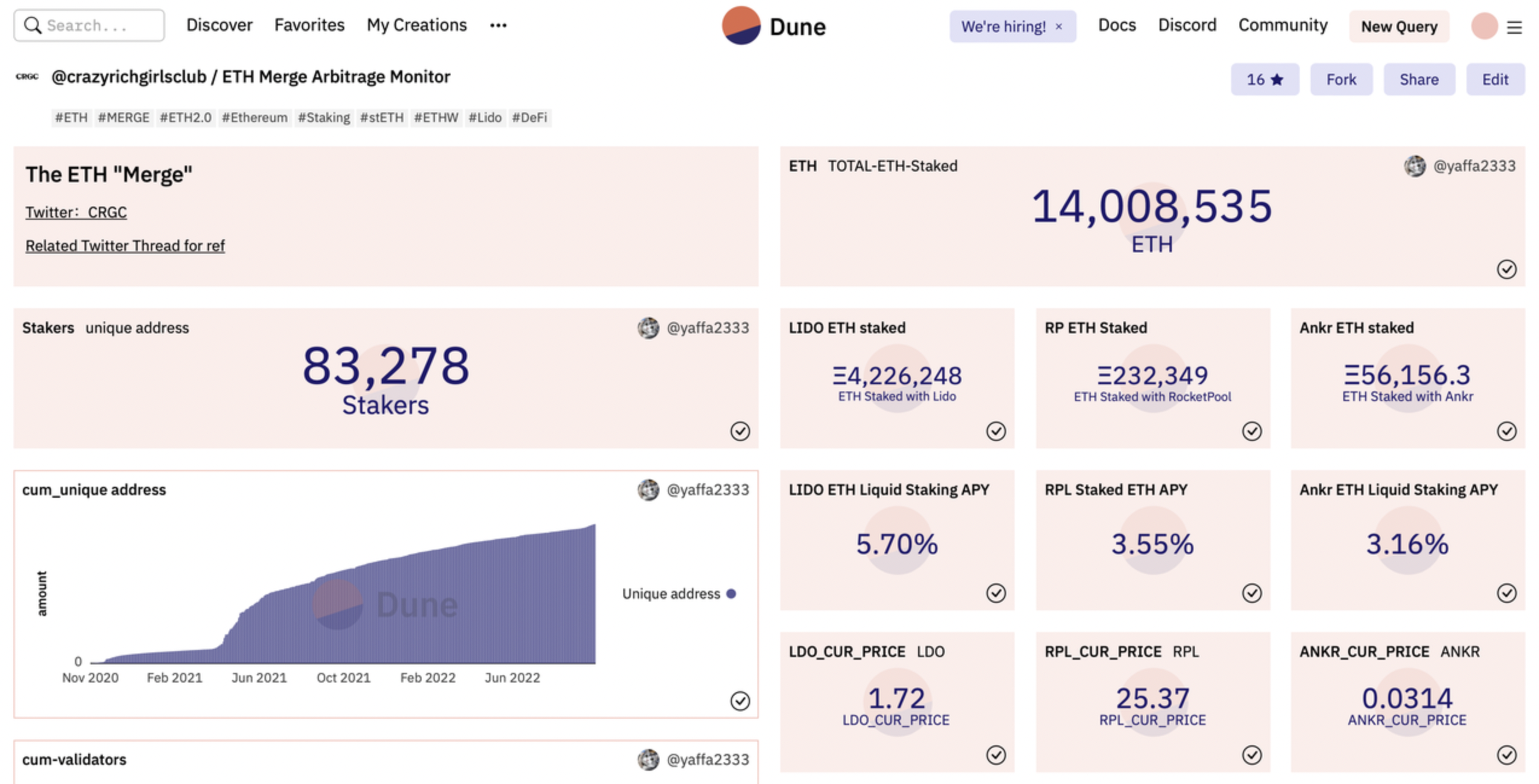This screenshot has width=1539, height=784.
Task: Open the three-dots more menu
Action: (498, 25)
